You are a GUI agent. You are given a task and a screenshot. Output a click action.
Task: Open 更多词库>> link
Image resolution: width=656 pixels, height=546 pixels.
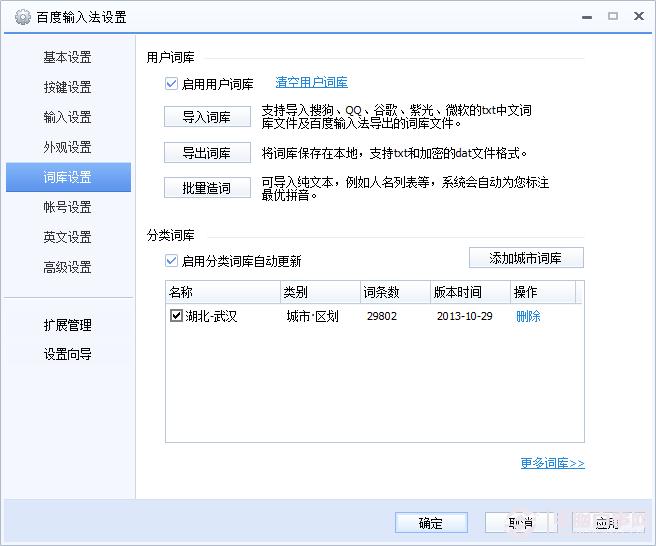552,463
